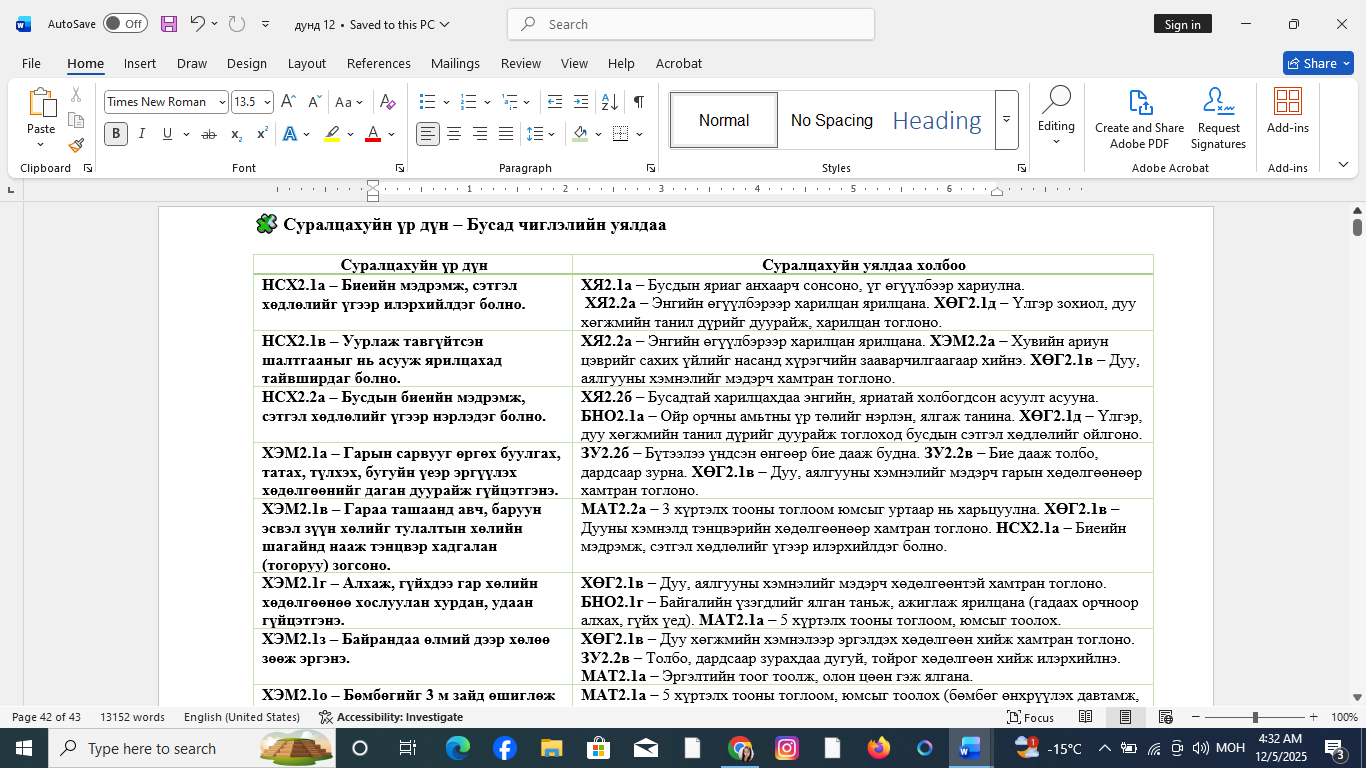
Task: Insert a bulleted list
Action: point(428,102)
